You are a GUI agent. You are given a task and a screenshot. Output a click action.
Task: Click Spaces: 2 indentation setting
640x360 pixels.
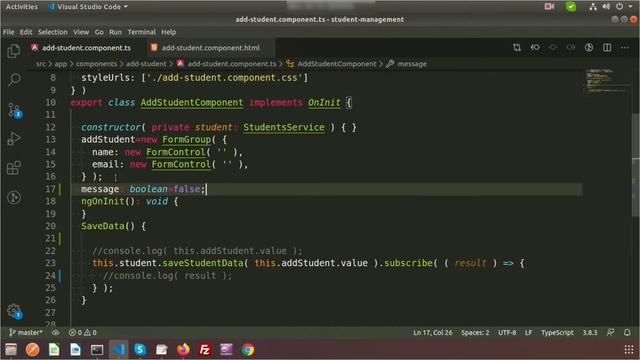click(x=475, y=333)
